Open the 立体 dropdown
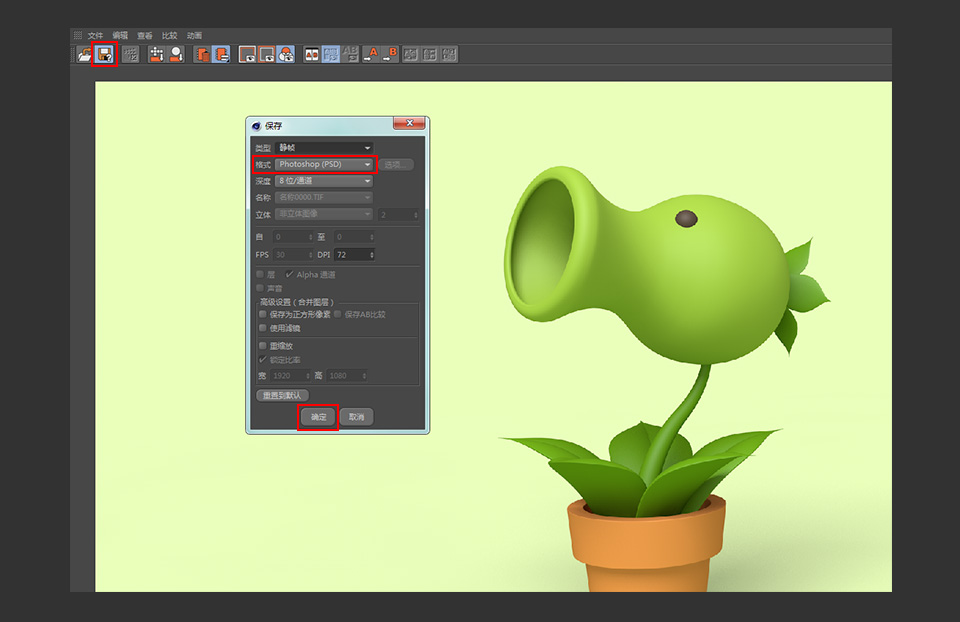This screenshot has width=960, height=622. (324, 214)
